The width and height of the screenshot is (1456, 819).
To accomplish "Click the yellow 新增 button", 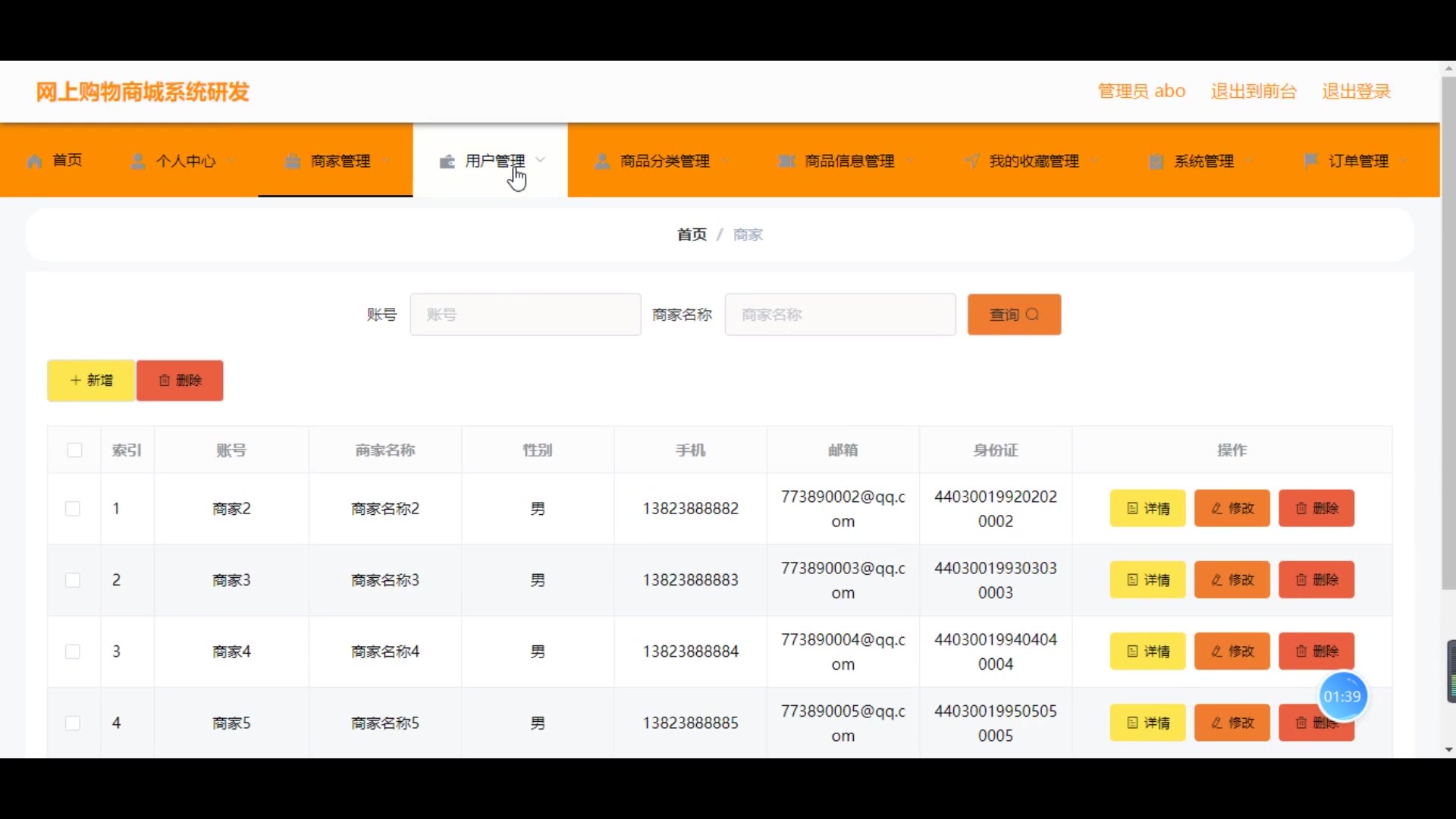I will 91,381.
